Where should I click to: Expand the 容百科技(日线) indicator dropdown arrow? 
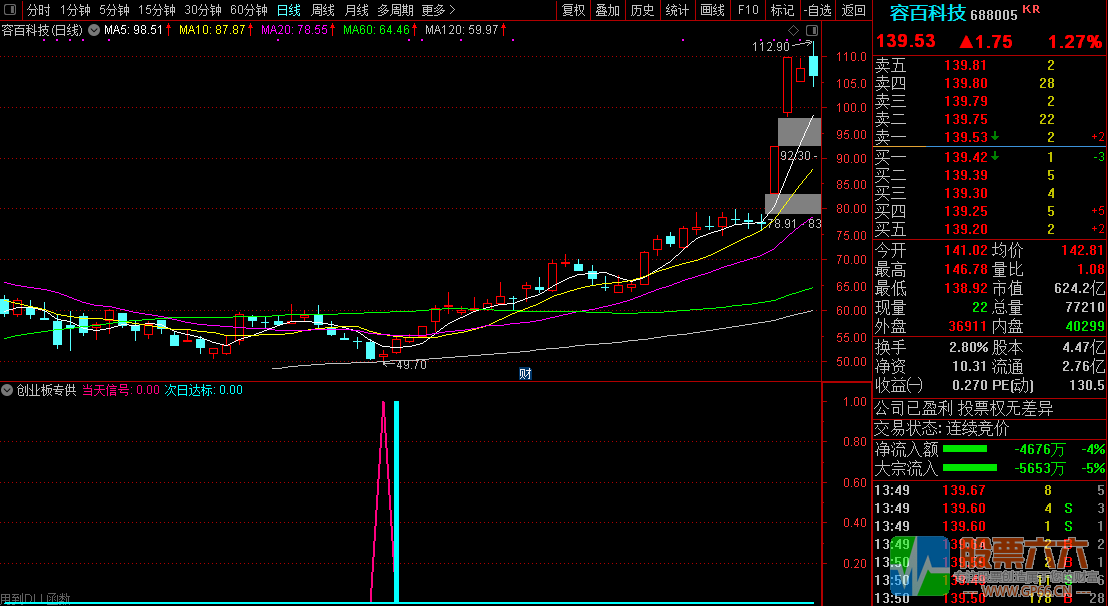(x=94, y=31)
